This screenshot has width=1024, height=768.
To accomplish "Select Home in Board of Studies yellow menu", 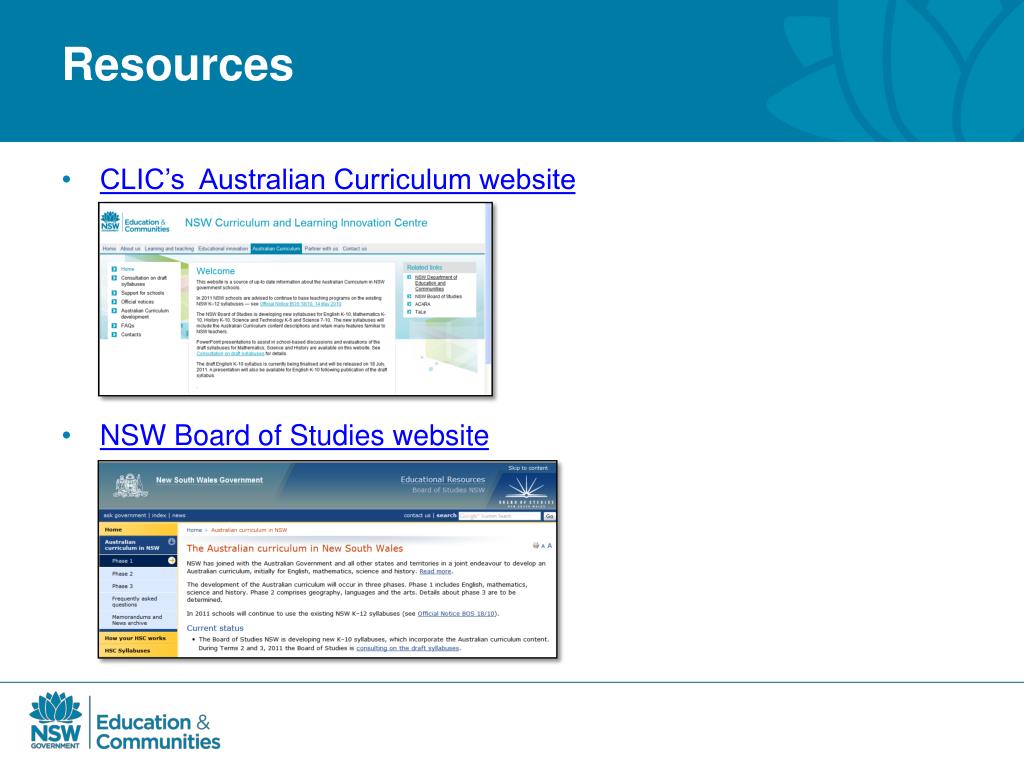I will tap(138, 530).
